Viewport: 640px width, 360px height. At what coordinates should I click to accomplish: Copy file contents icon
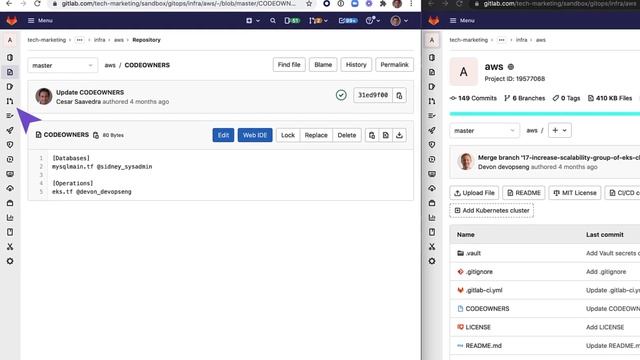tap(372, 135)
